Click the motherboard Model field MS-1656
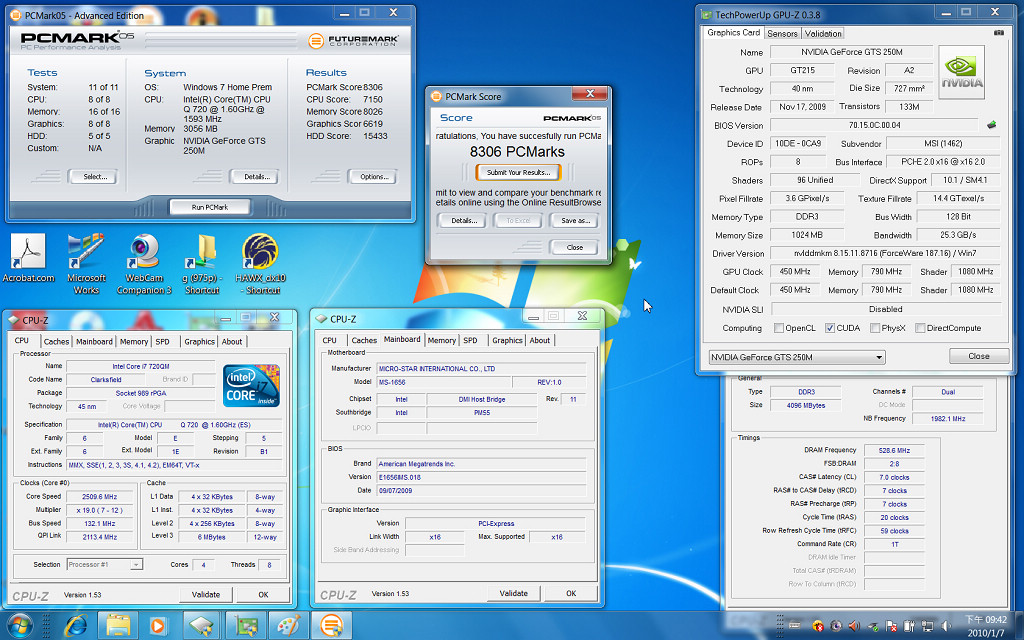This screenshot has width=1024, height=640. pos(443,382)
